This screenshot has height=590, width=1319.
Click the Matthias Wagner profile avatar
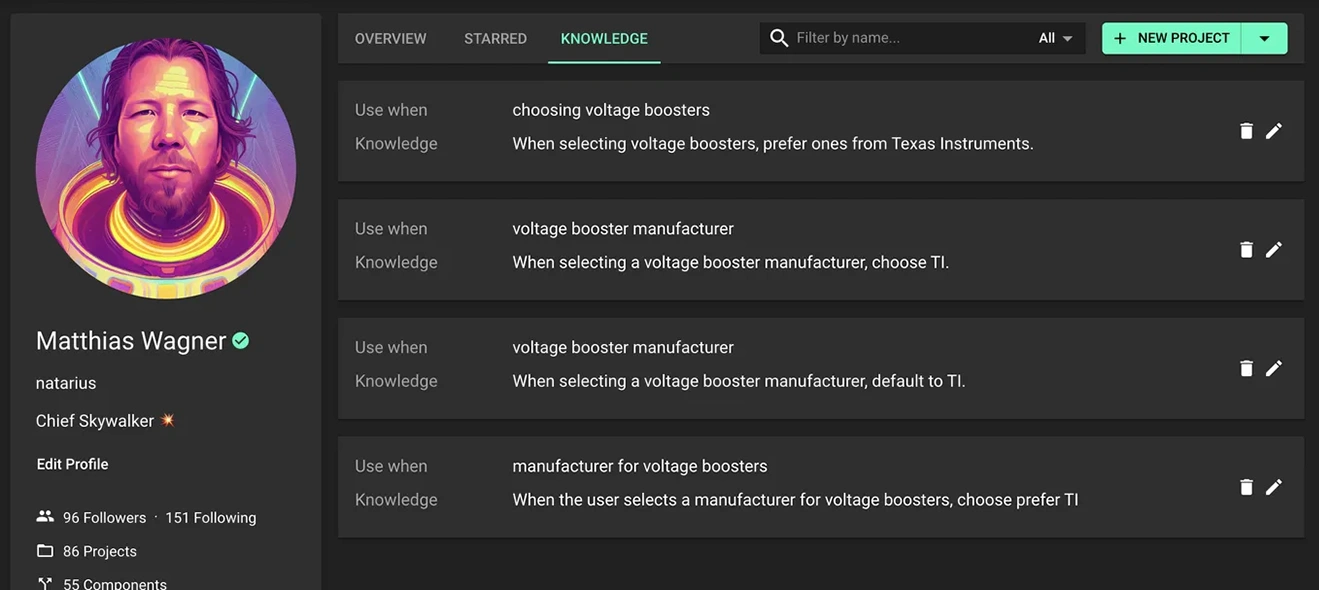click(x=166, y=169)
